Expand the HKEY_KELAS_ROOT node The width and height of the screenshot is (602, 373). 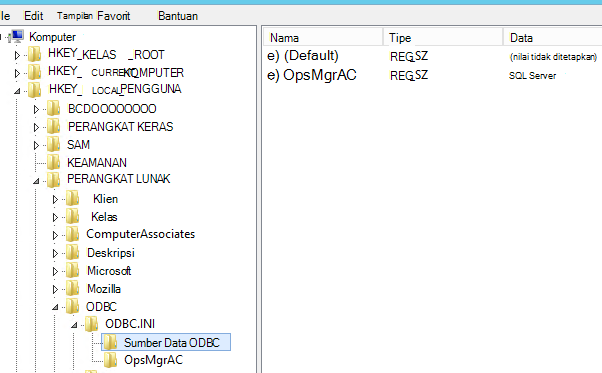(x=17, y=56)
